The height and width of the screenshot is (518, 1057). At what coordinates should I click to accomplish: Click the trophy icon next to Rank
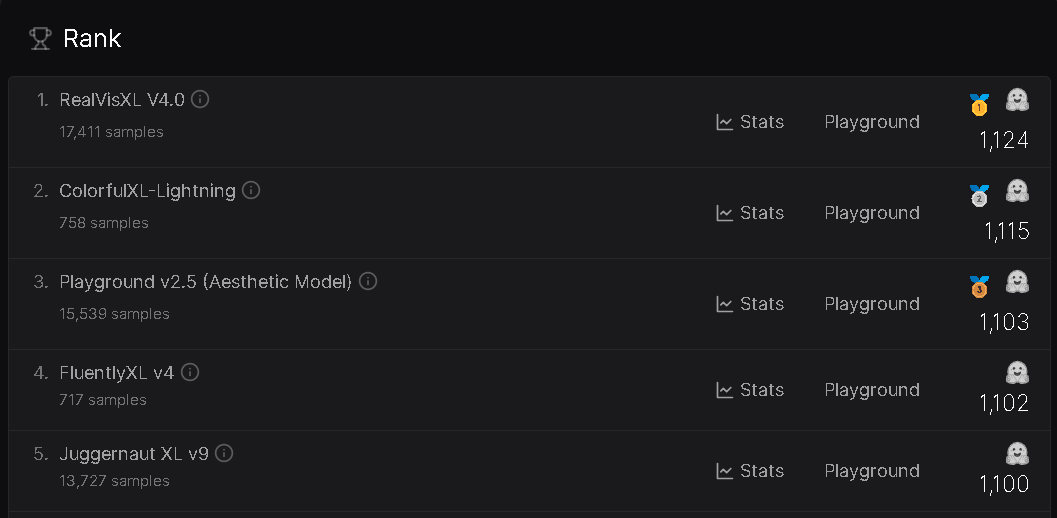pyautogui.click(x=40, y=38)
